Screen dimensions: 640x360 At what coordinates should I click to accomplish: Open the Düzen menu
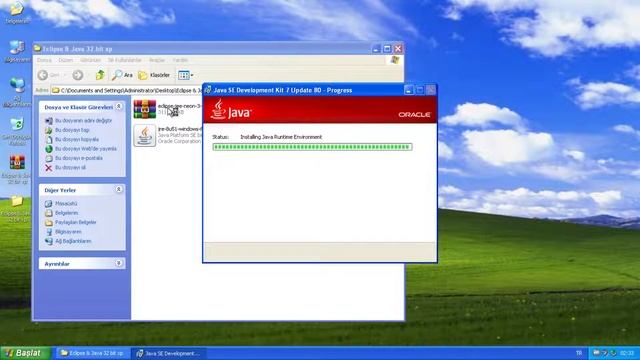65,60
